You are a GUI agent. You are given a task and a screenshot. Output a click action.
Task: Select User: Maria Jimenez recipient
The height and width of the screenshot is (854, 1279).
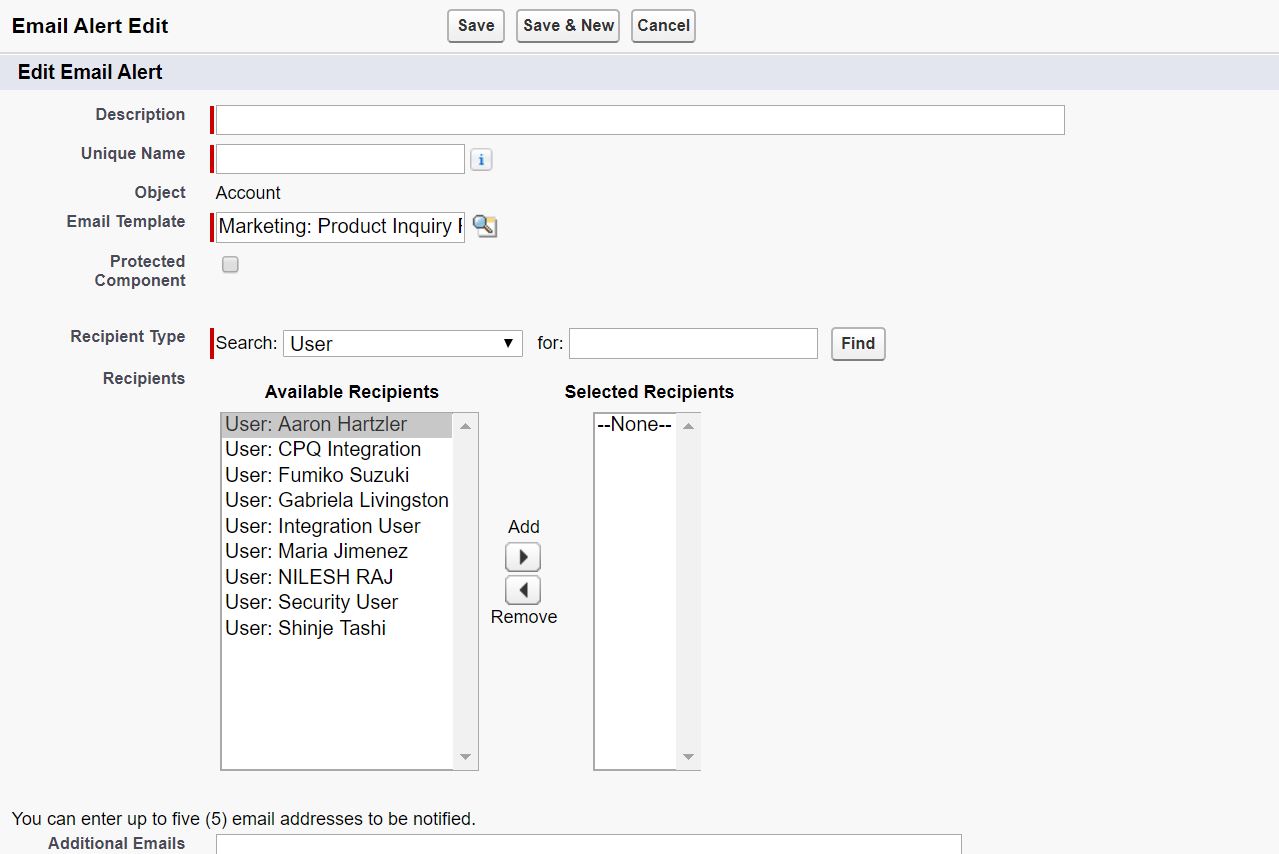coord(337,552)
